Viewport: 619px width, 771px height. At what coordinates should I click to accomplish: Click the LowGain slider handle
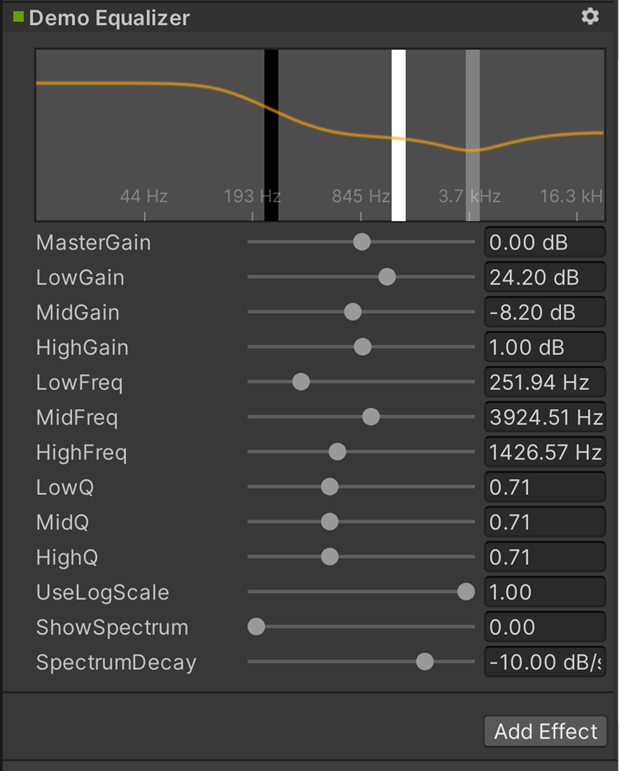(x=387, y=277)
